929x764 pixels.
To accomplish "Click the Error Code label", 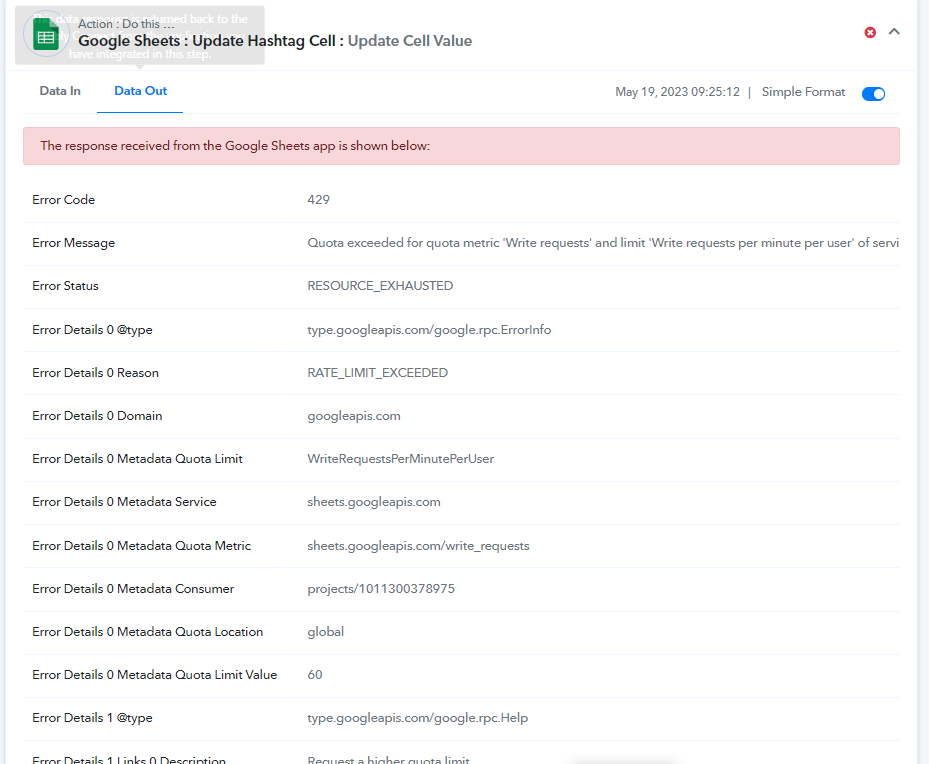I will click(x=63, y=200).
